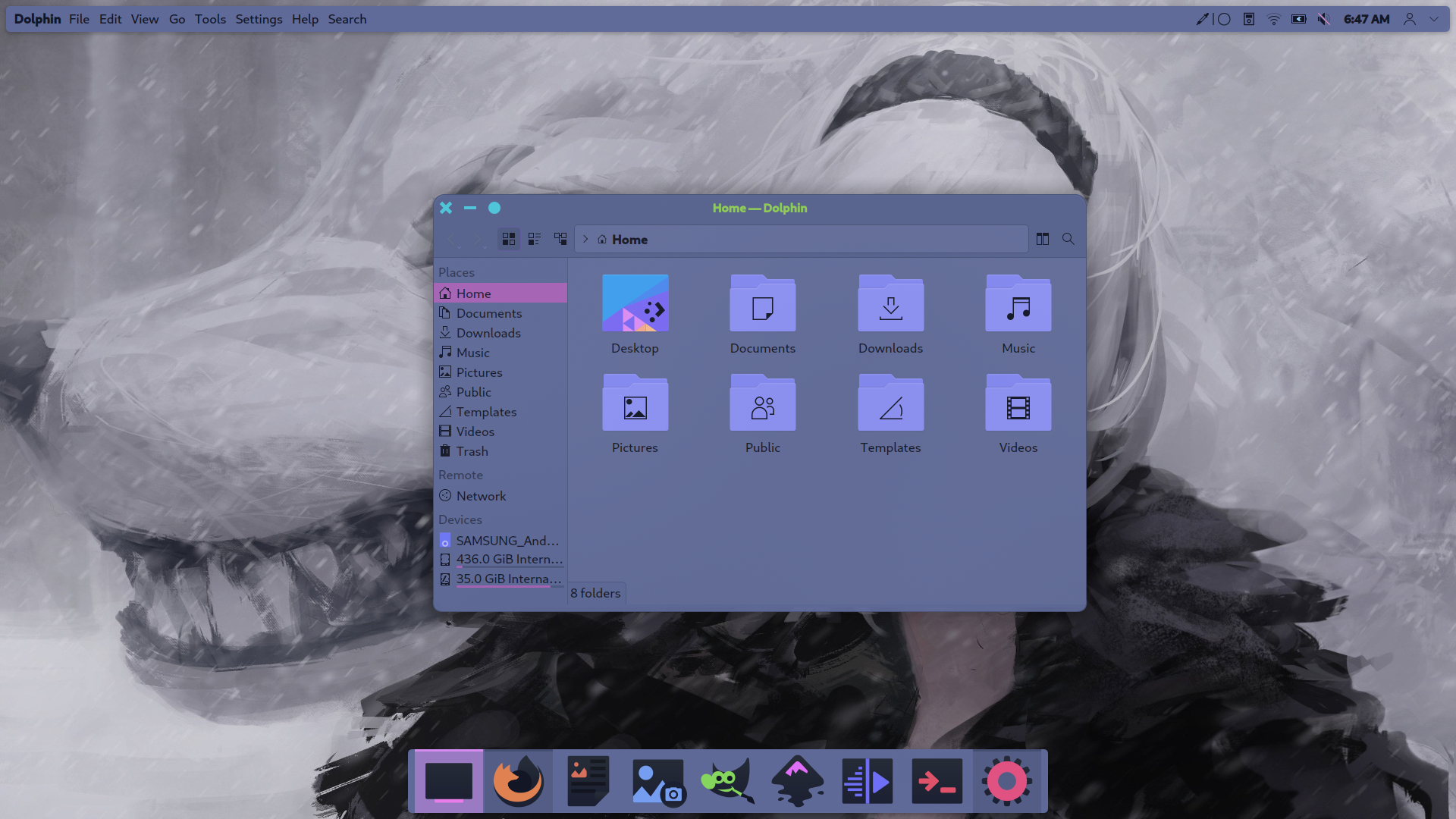The image size is (1456, 819).
Task: Open the system settings gear in dock
Action: (1007, 781)
